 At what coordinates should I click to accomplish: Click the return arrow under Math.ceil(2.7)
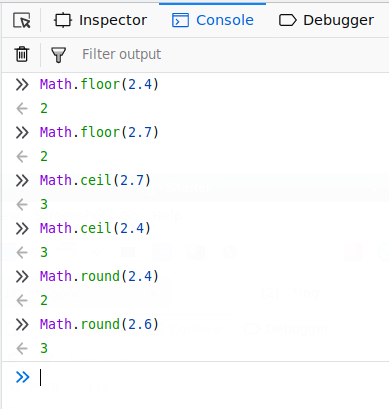pyautogui.click(x=22, y=204)
